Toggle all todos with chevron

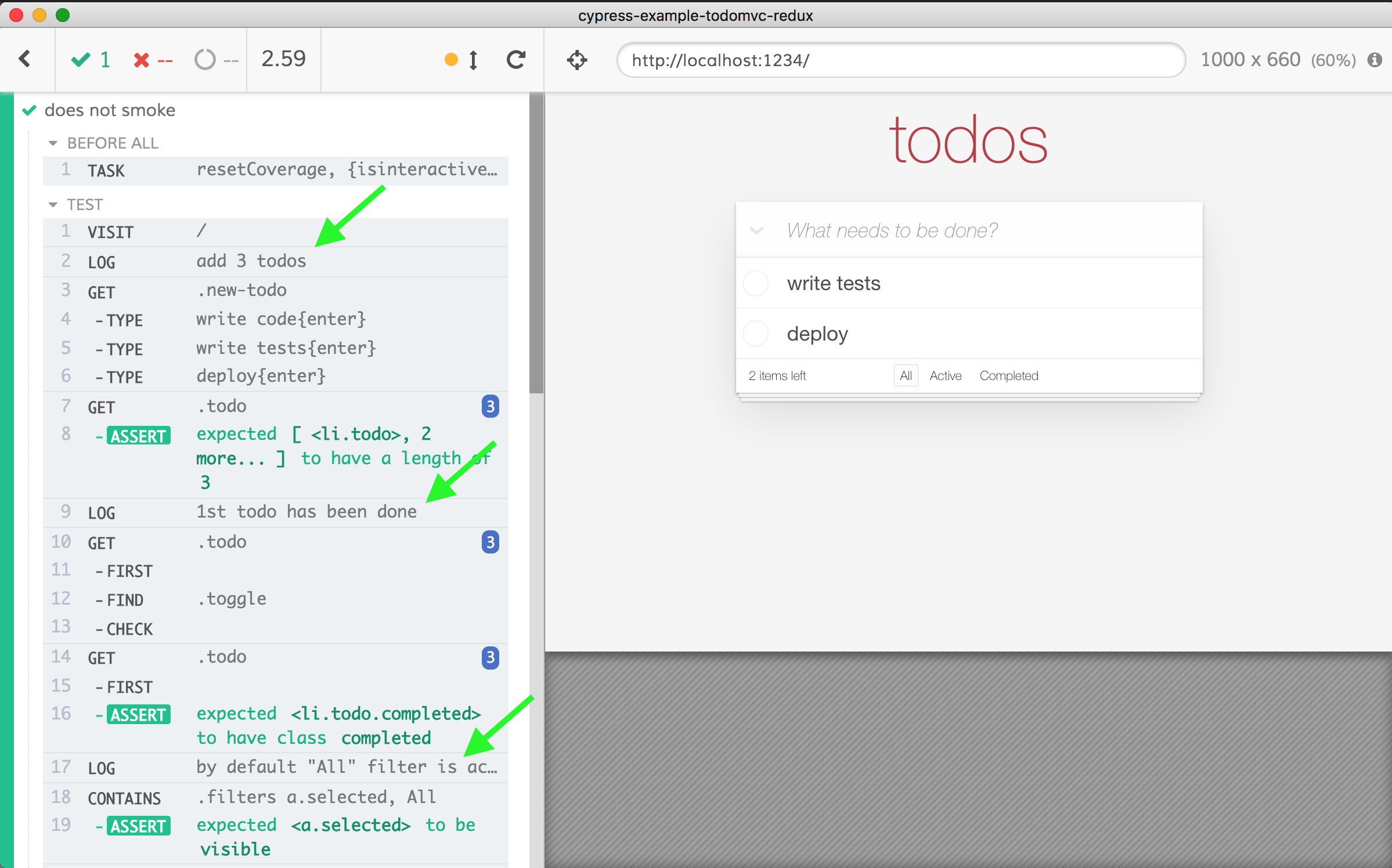point(756,231)
